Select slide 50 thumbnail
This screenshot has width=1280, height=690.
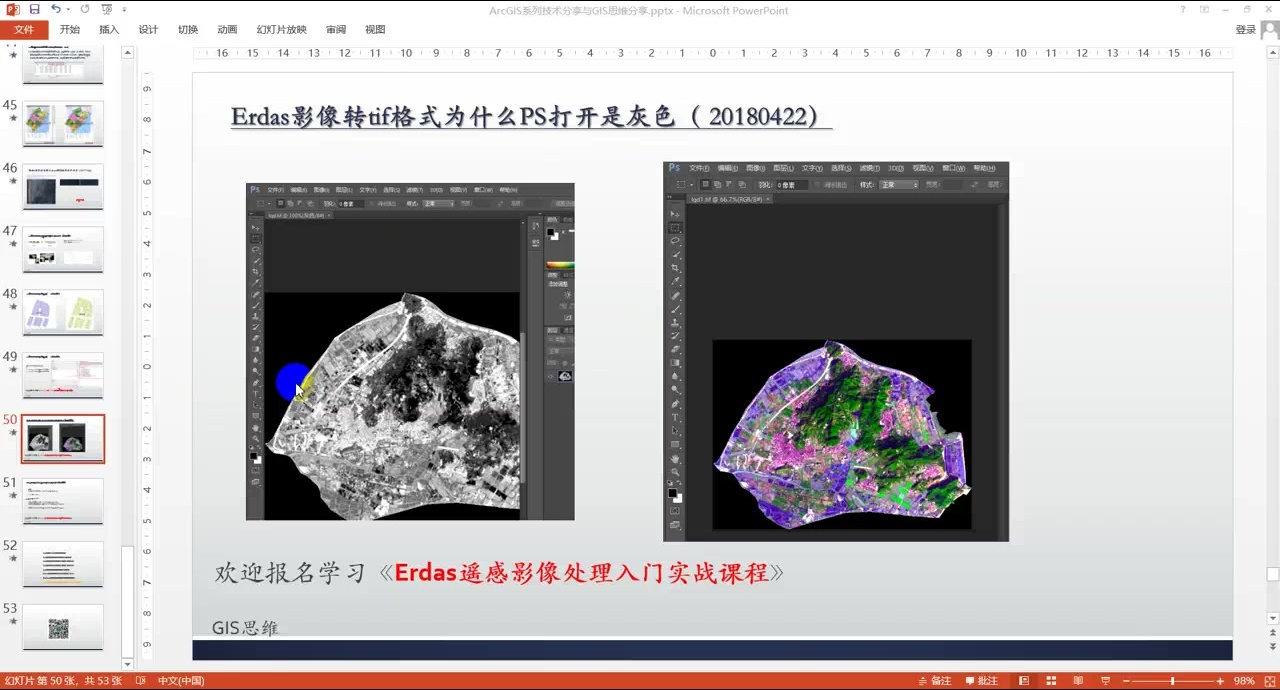point(63,439)
